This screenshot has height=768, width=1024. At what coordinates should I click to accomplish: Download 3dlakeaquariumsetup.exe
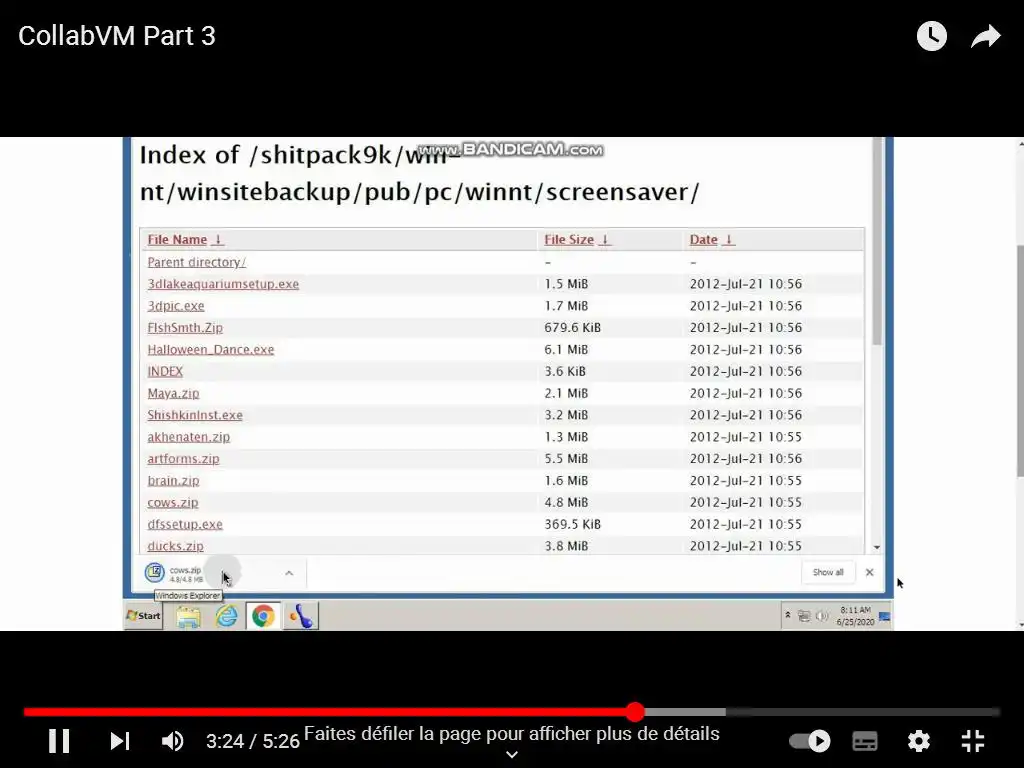pyautogui.click(x=223, y=284)
